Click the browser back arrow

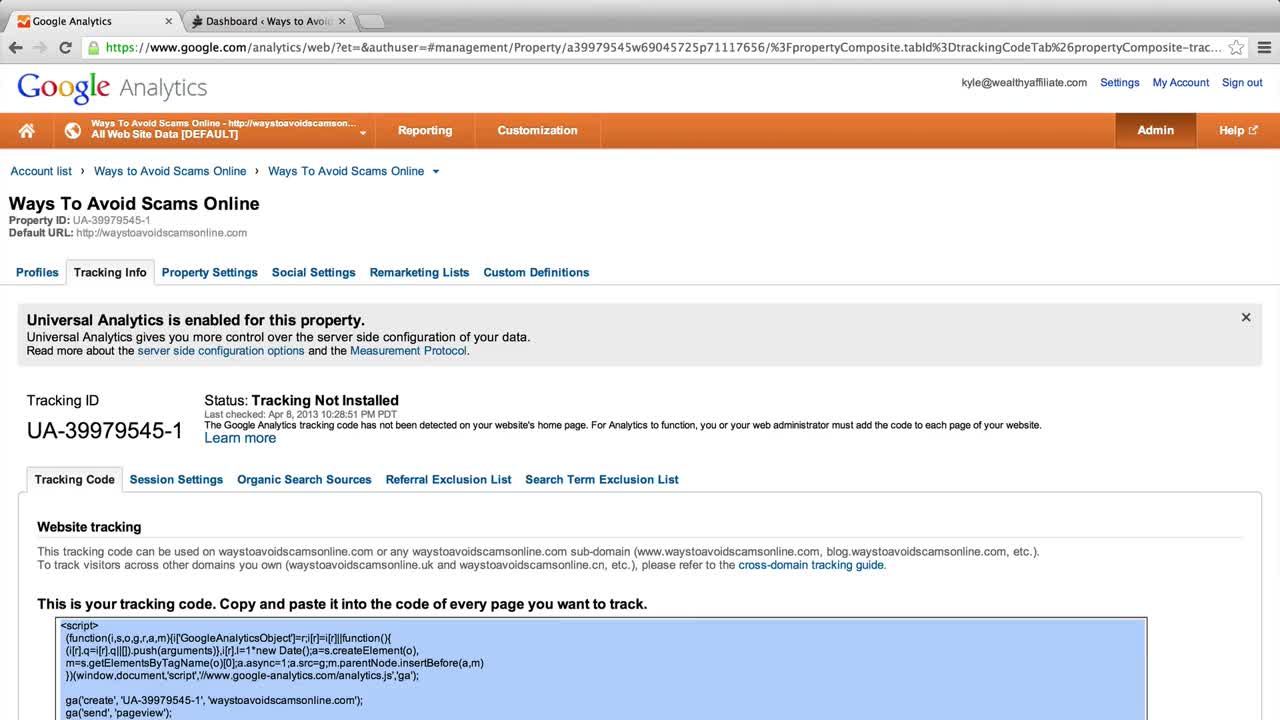click(16, 47)
